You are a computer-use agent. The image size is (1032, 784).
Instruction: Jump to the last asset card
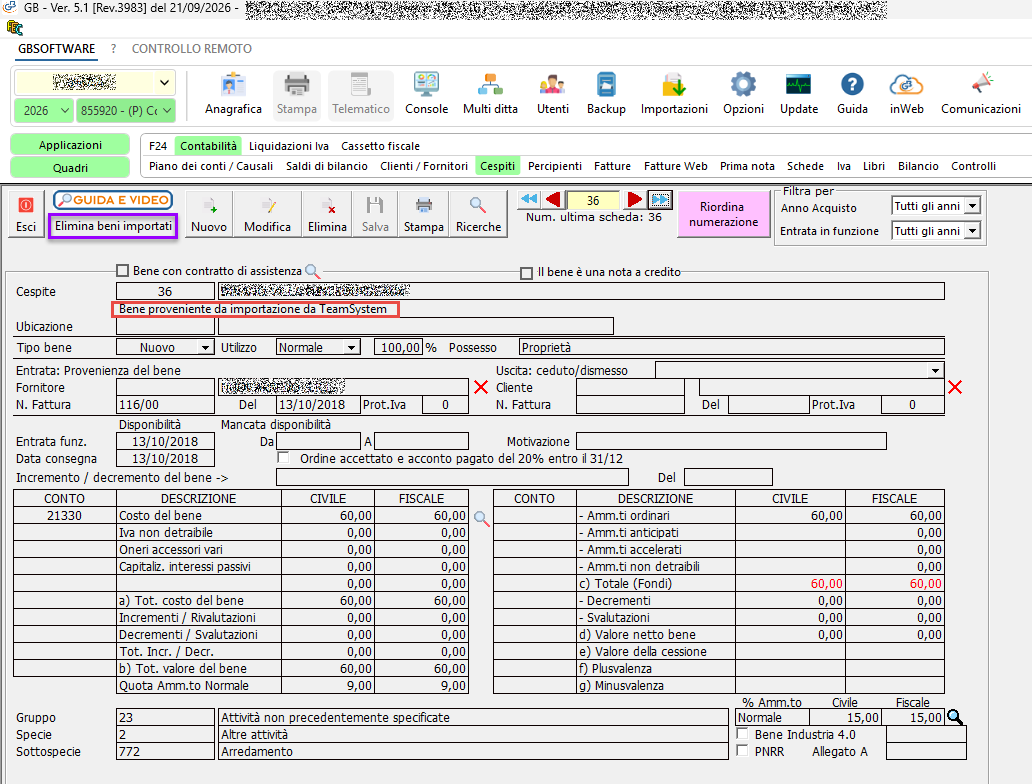point(660,199)
